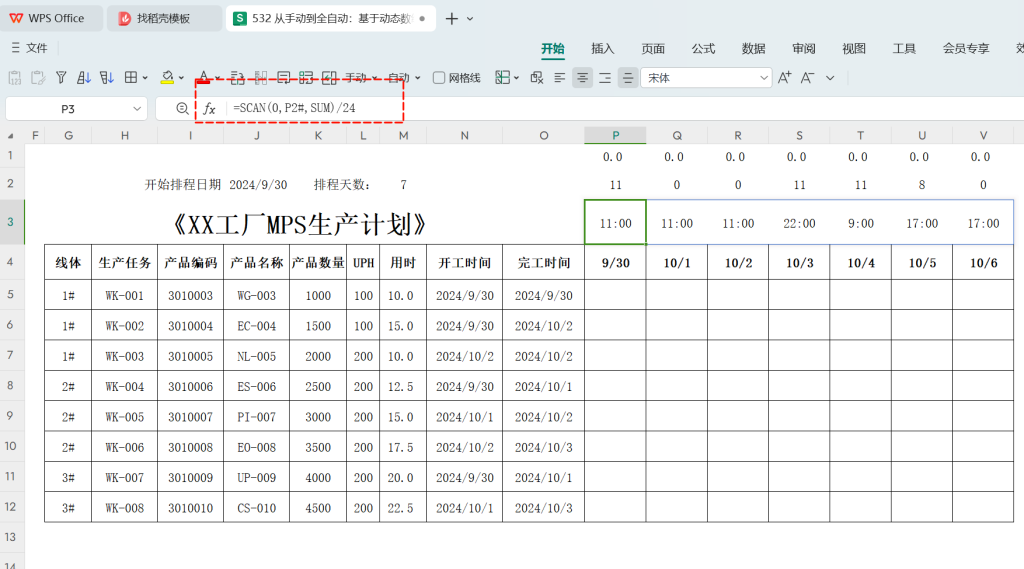Increase font size with A+ icon
Image resolution: width=1024 pixels, height=569 pixels.
click(x=784, y=78)
